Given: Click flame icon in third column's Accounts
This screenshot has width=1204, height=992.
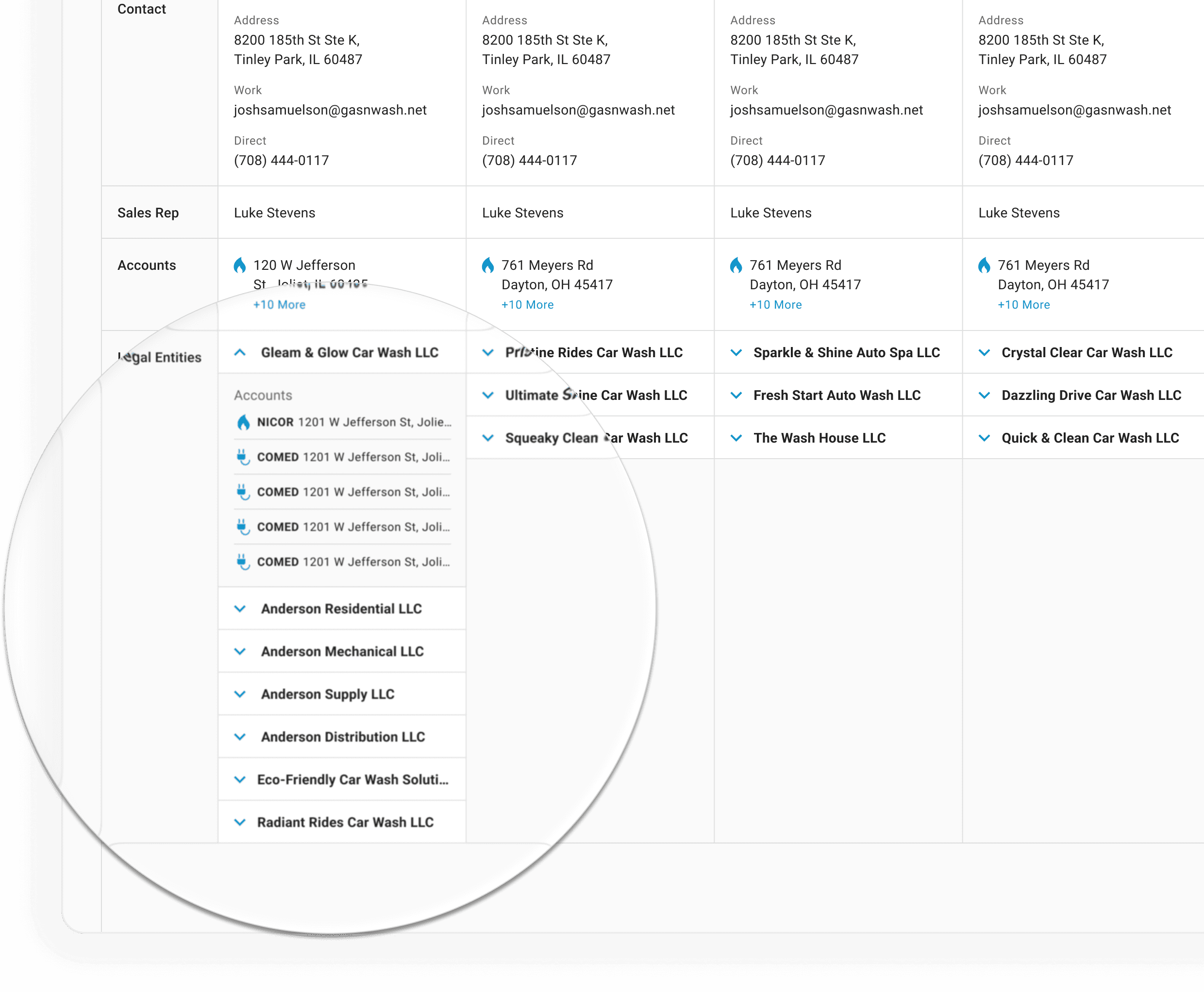Looking at the screenshot, I should click(736, 266).
